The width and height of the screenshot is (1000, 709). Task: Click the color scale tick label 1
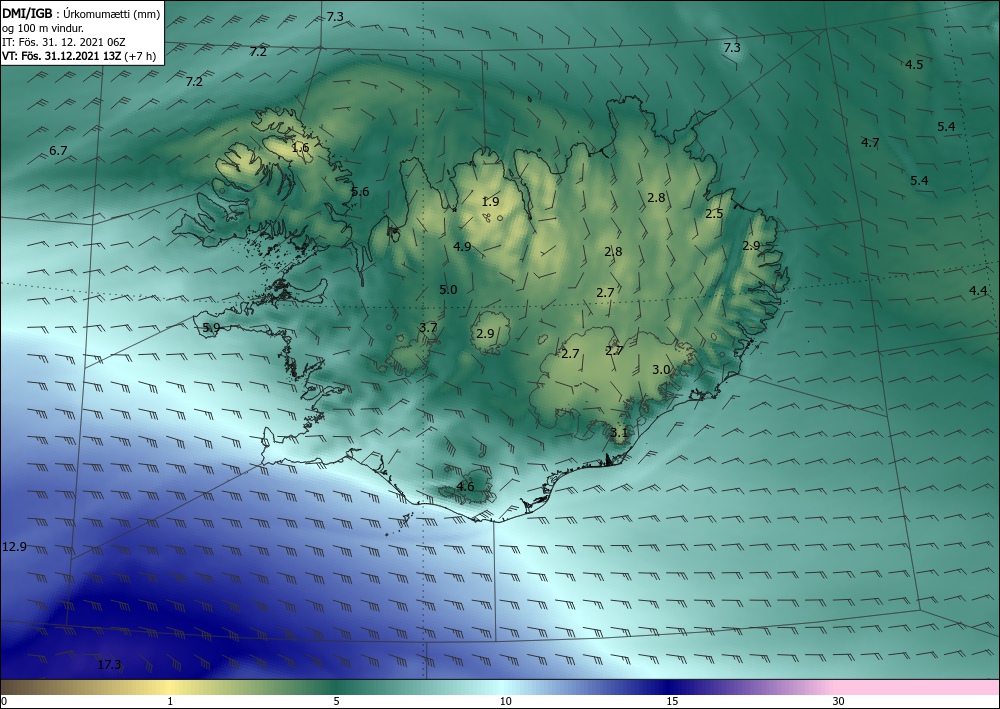tap(170, 701)
